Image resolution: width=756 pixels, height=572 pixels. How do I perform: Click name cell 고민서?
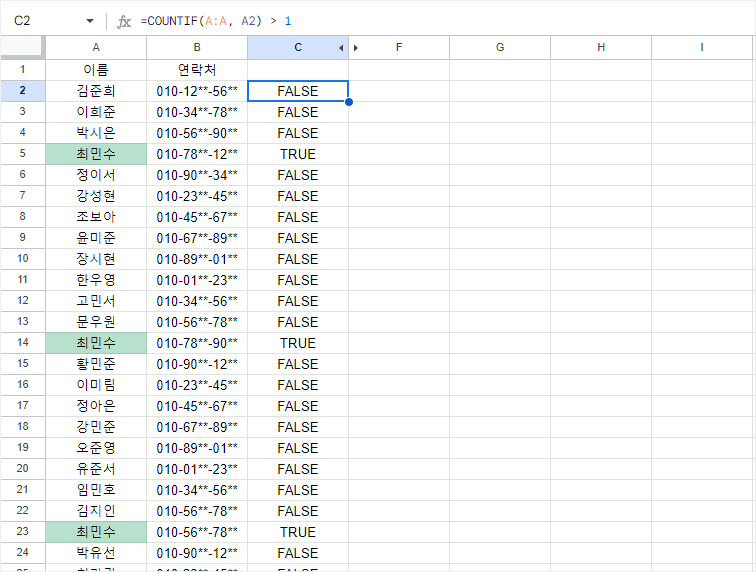(96, 301)
